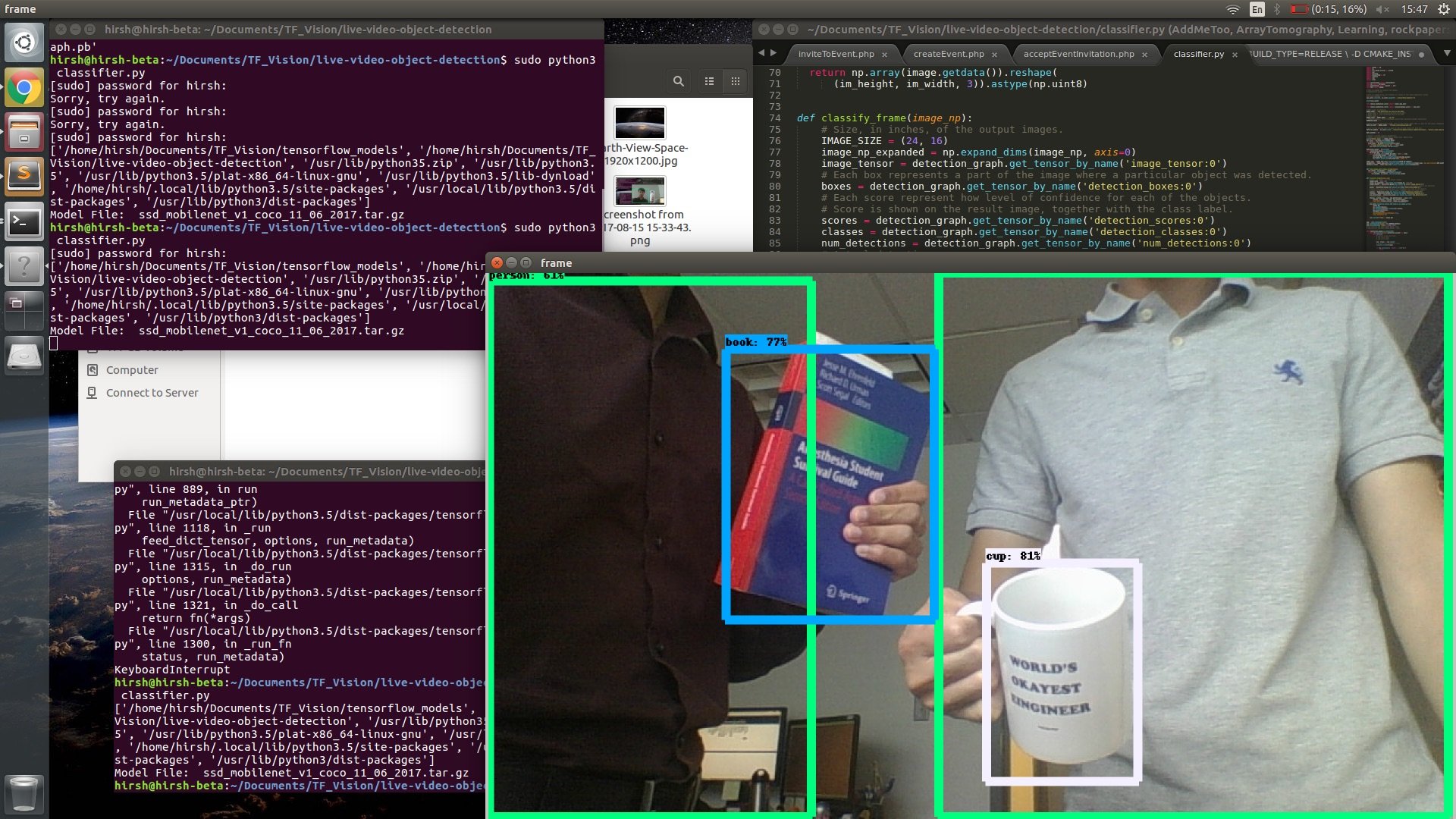Launch Sublime Text from the dock
This screenshot has height=819, width=1456.
pyautogui.click(x=24, y=175)
